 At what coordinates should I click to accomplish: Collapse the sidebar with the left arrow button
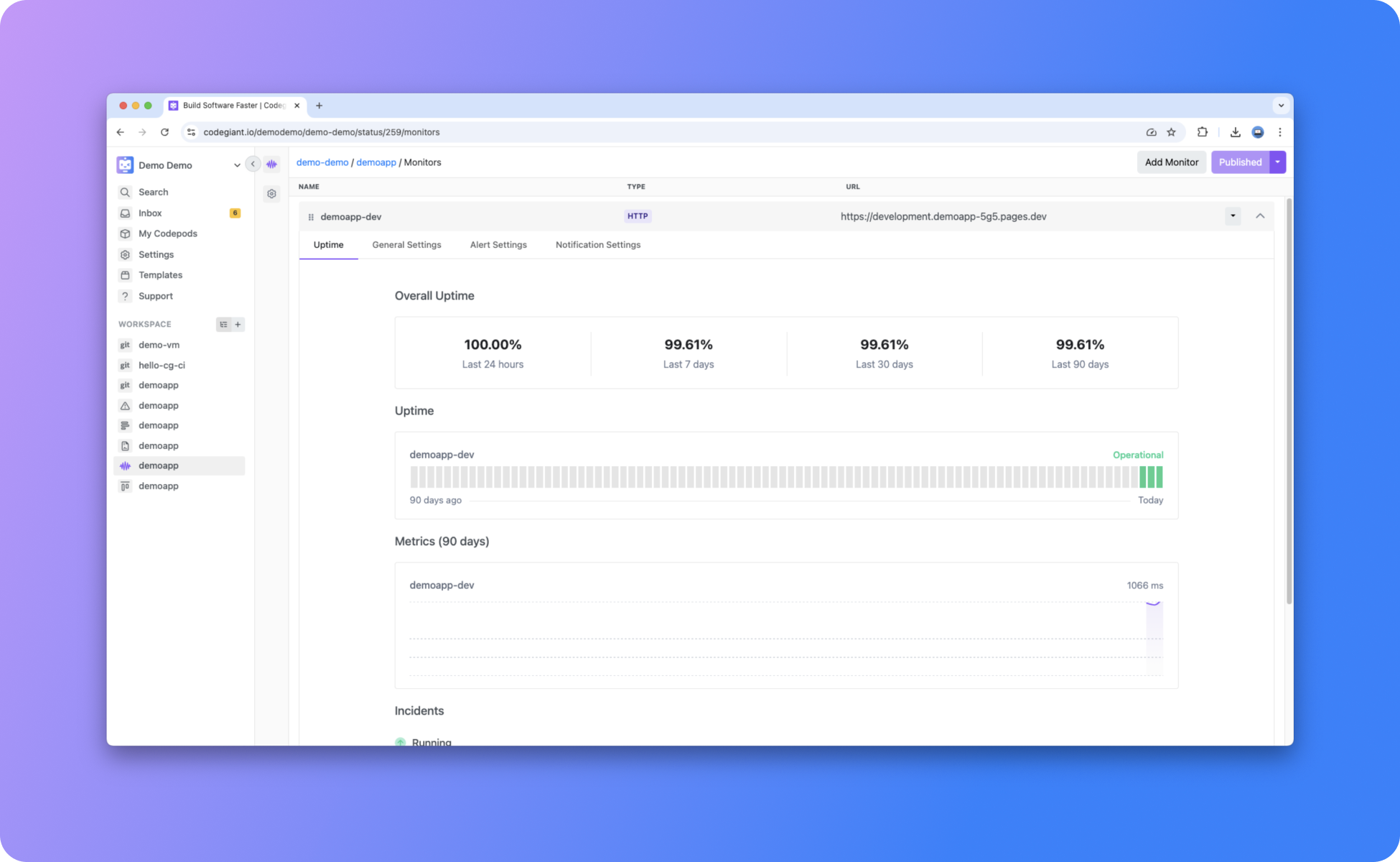pyautogui.click(x=253, y=164)
